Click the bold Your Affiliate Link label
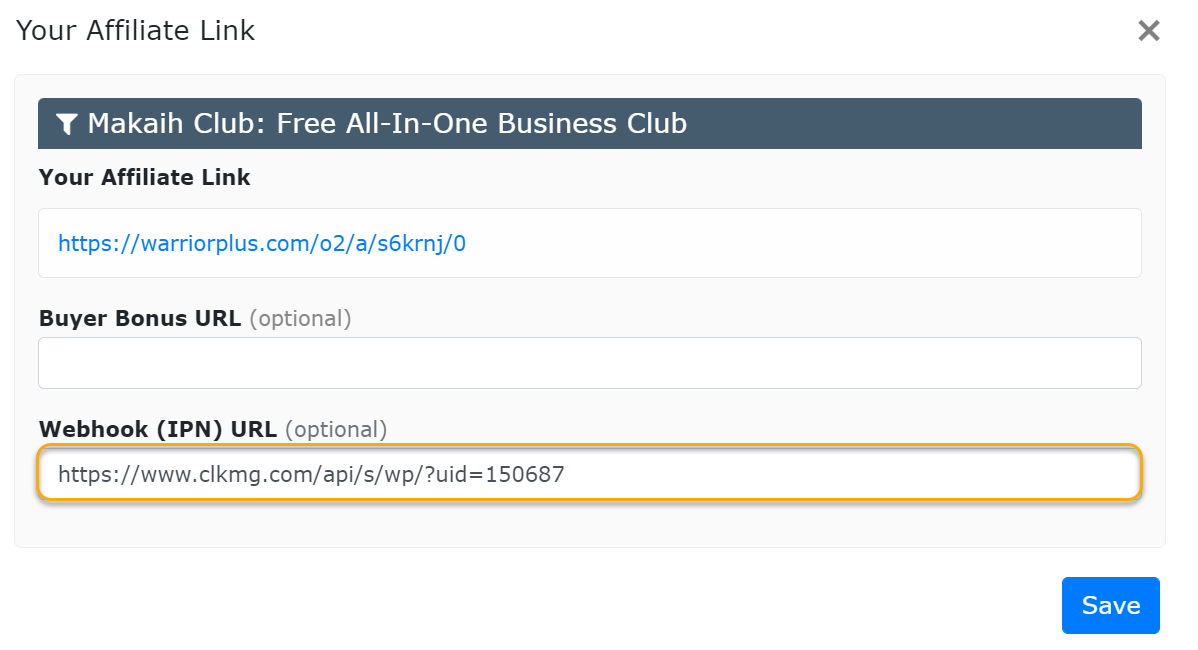 [x=144, y=178]
